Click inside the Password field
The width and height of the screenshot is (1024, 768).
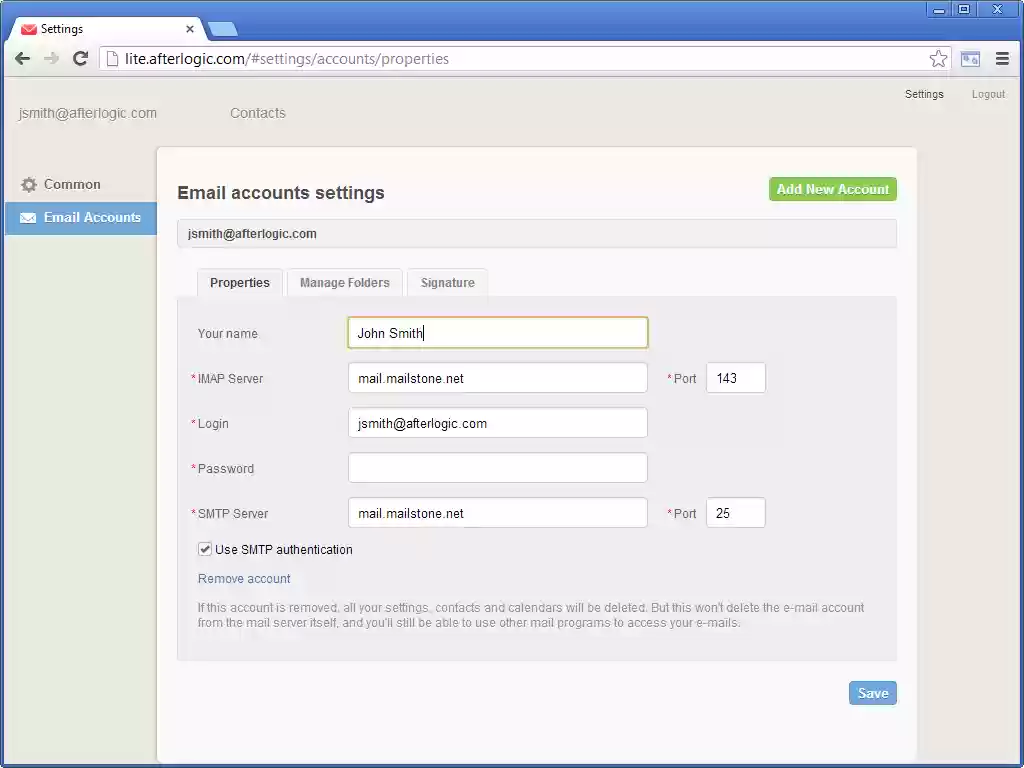[497, 467]
